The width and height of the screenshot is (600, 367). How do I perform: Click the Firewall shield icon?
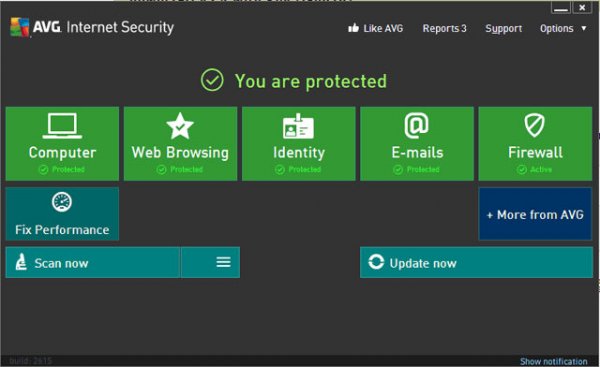pyautogui.click(x=535, y=125)
